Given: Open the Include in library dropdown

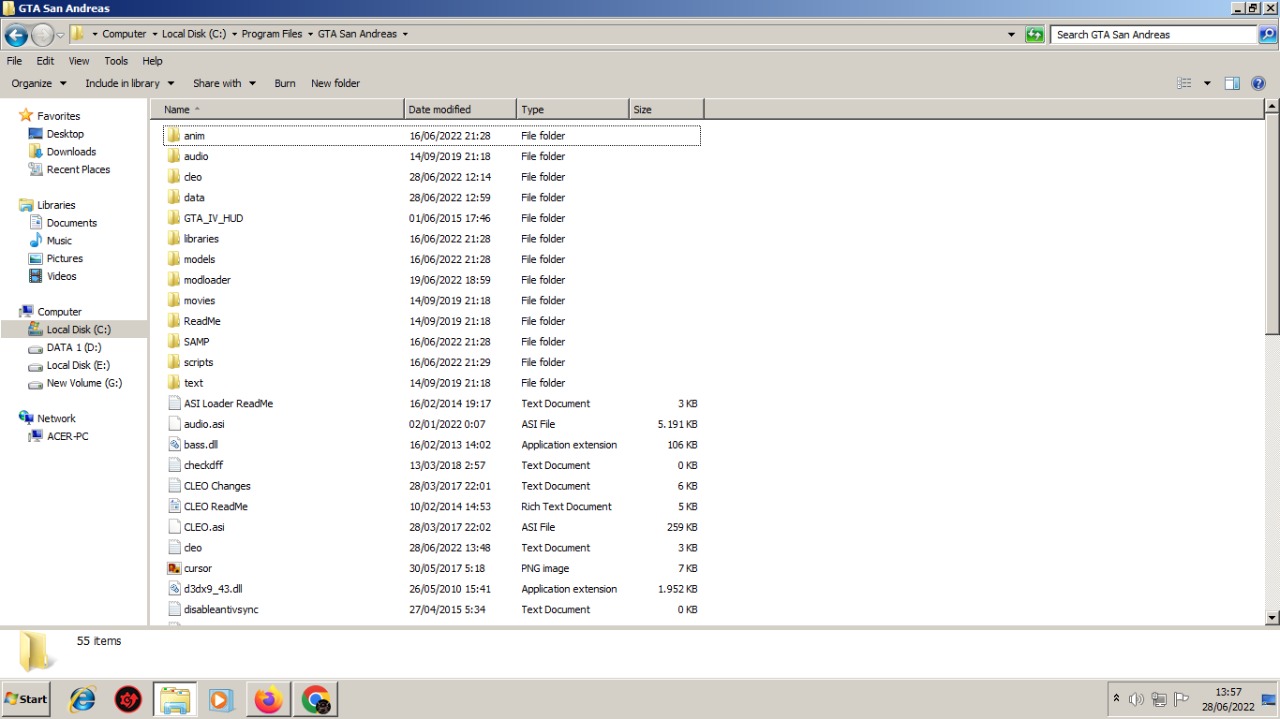Looking at the screenshot, I should pyautogui.click(x=129, y=83).
